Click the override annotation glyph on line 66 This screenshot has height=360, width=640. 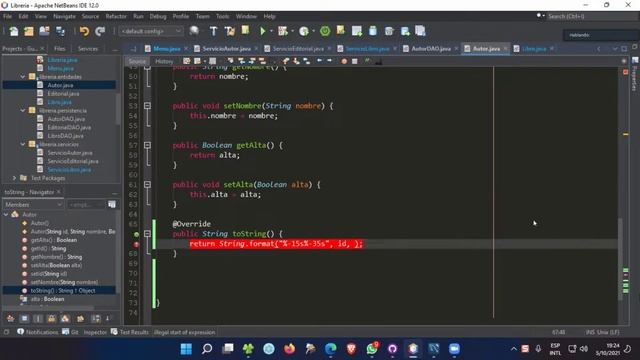click(x=136, y=234)
